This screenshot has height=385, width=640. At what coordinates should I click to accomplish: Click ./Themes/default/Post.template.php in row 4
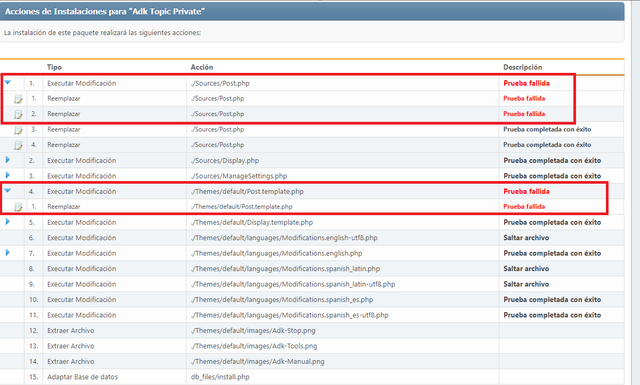pyautogui.click(x=247, y=191)
